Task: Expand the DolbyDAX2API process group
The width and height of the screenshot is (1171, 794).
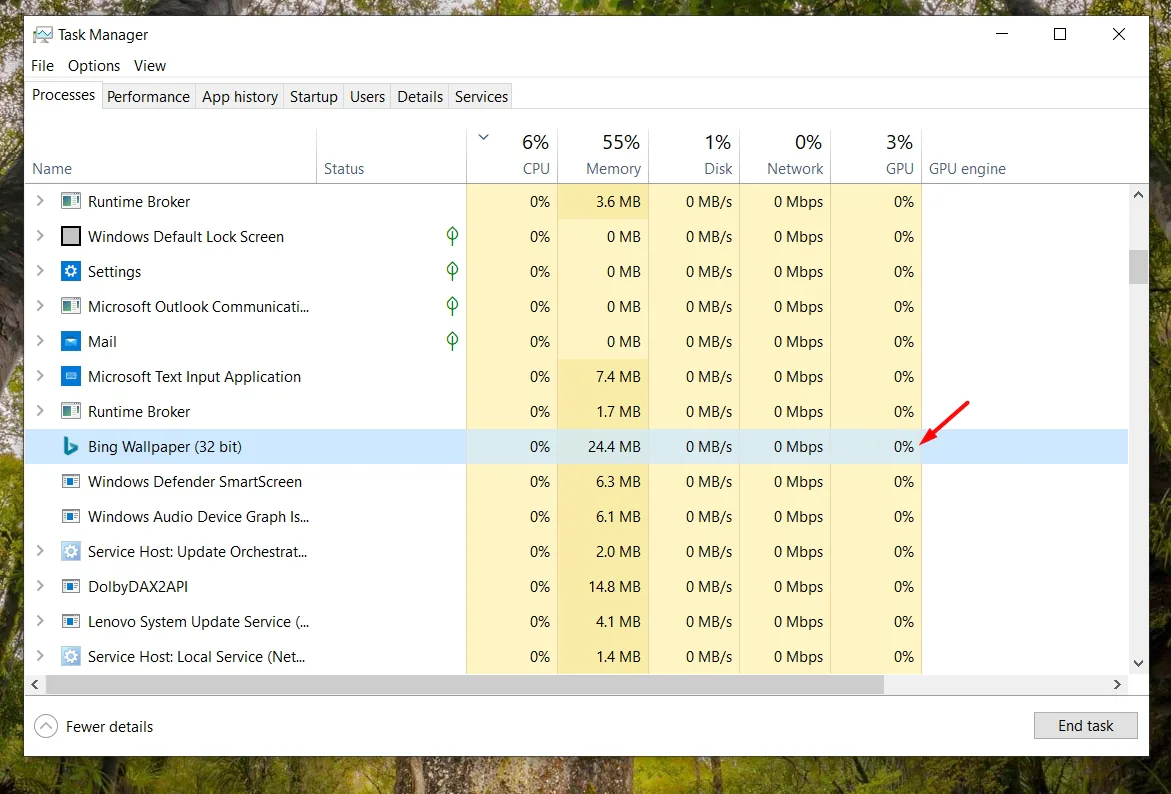Action: [x=40, y=586]
